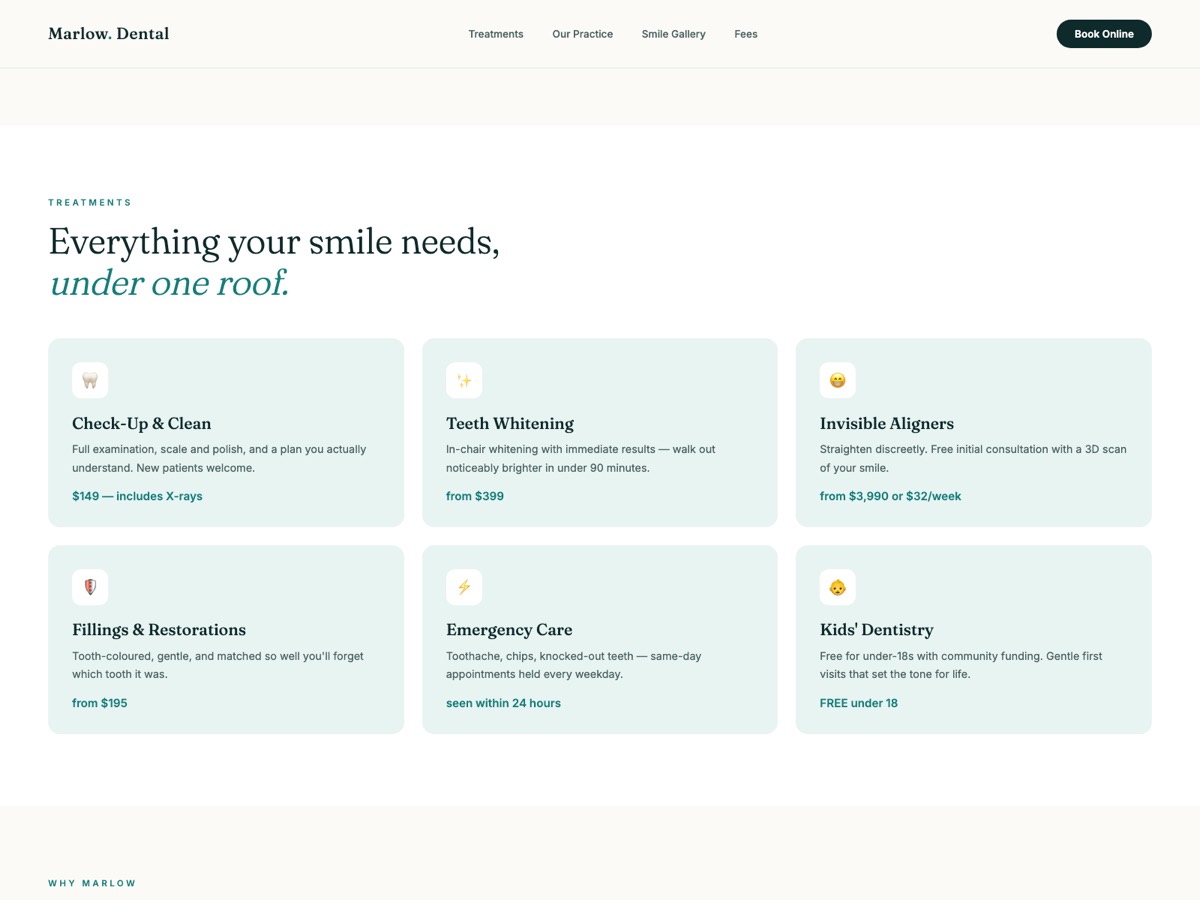Click the tooth icon on Check-Up & Clean card

point(90,380)
